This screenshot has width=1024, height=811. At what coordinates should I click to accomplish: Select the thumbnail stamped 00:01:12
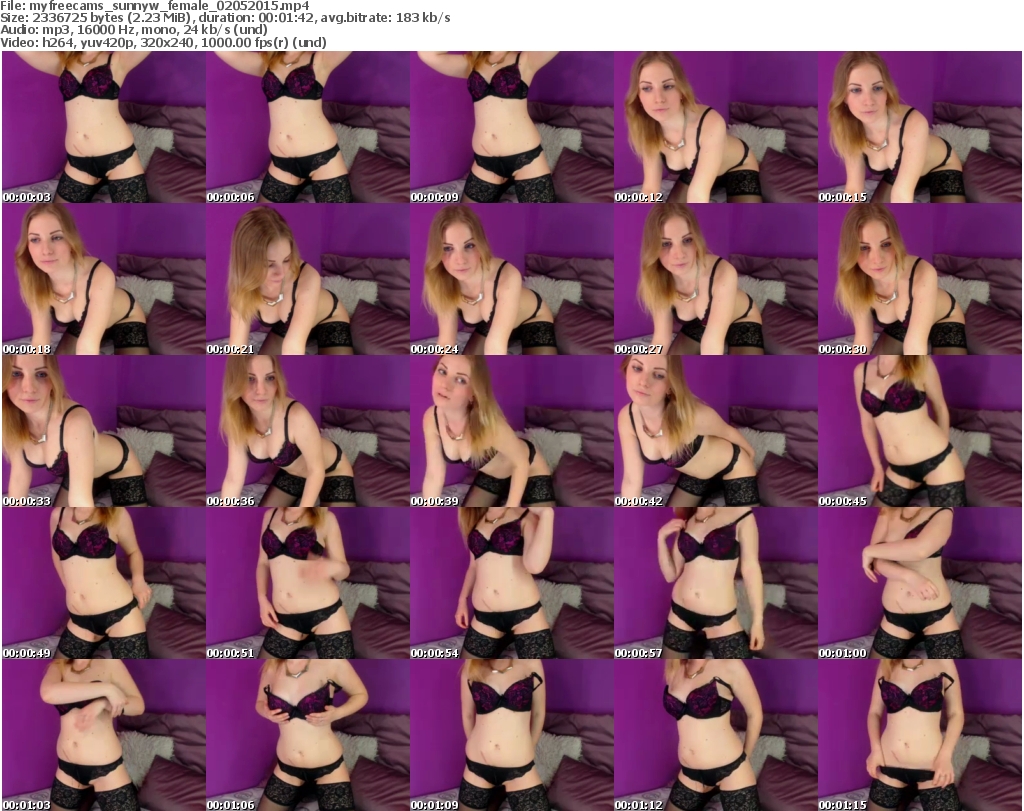(x=716, y=735)
